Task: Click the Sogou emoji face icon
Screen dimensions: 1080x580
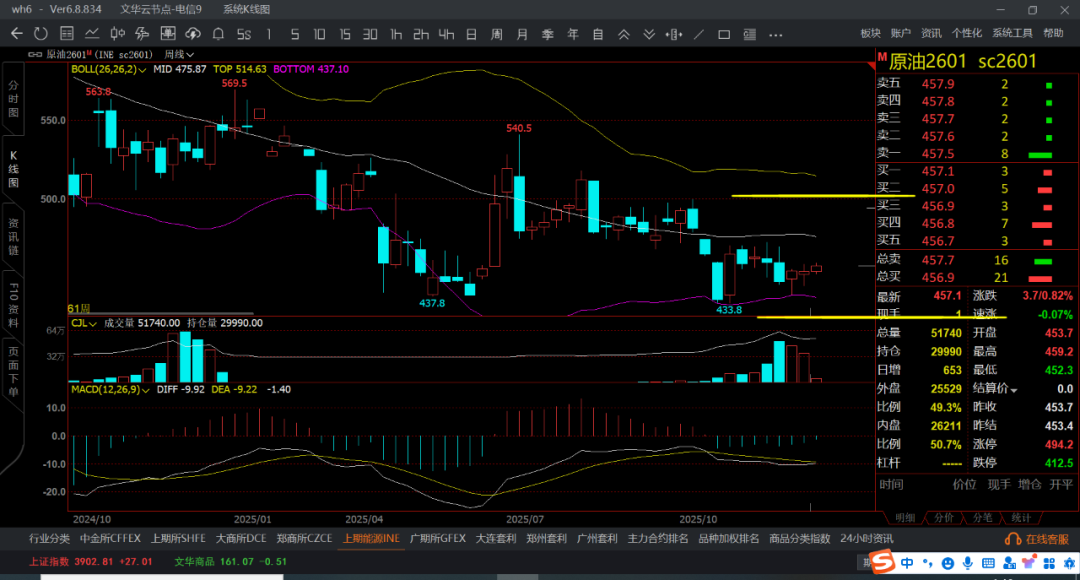Action: point(948,563)
